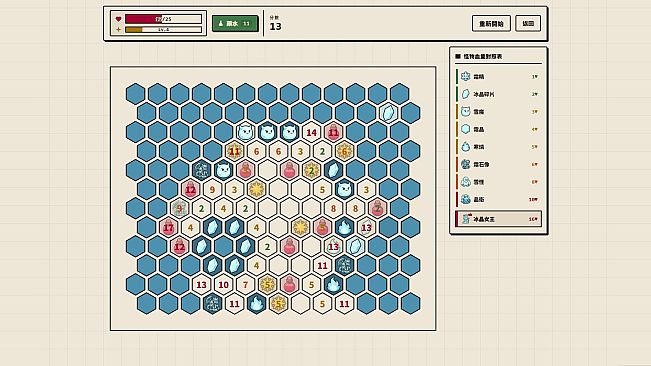Click the gold experience bar

click(x=164, y=29)
